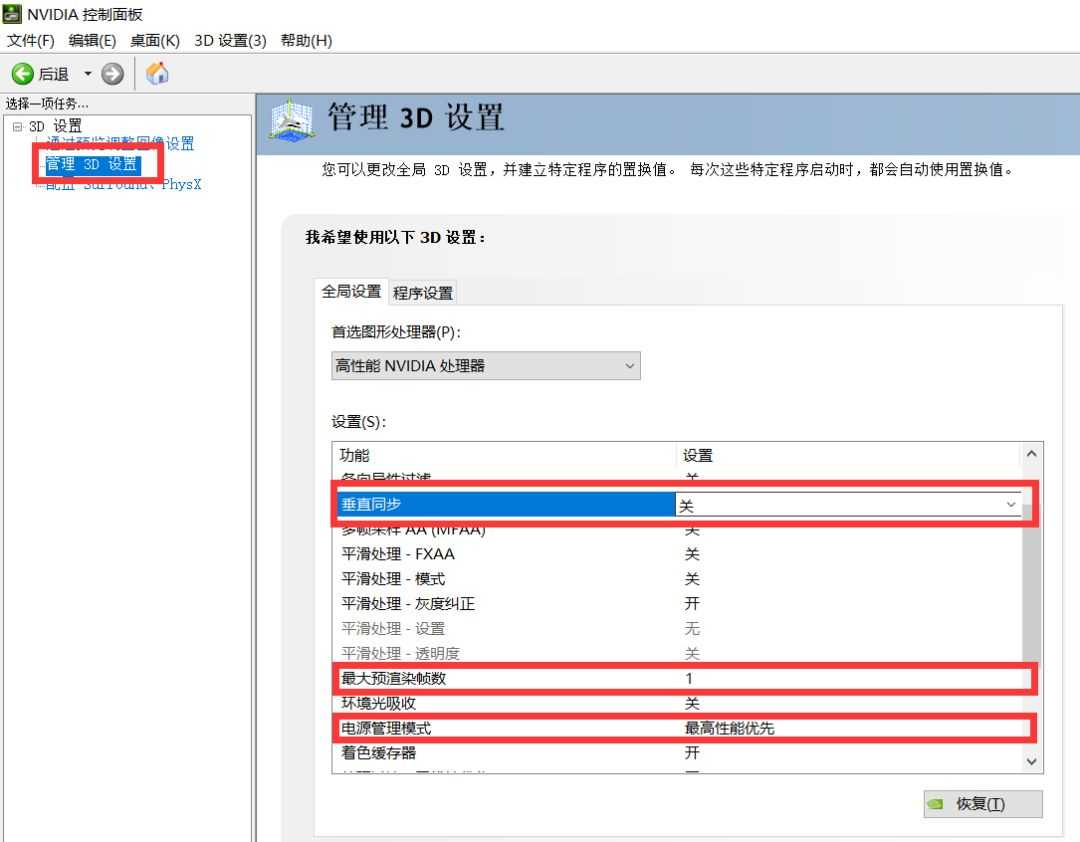The image size is (1080, 842).
Task: Click the 最高性能优先 value
Action: point(729,728)
